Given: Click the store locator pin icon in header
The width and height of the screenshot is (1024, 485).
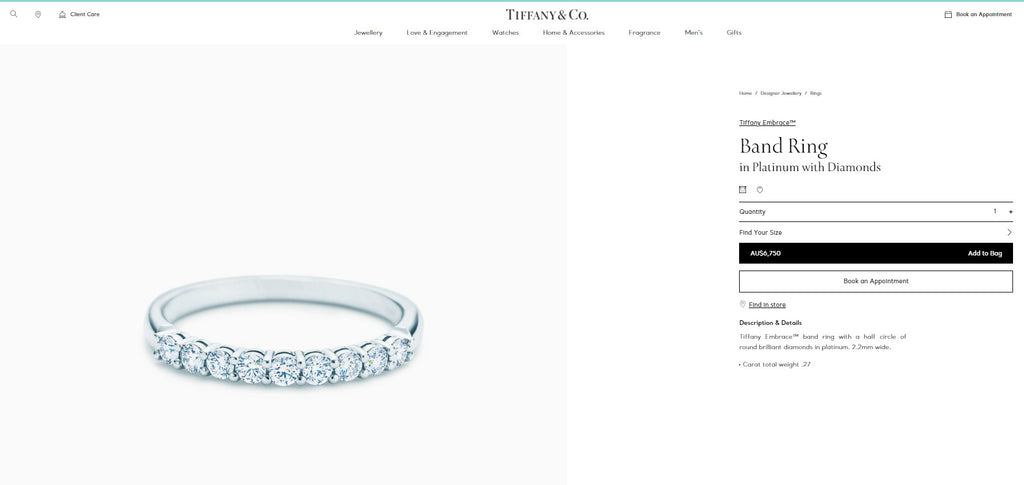Looking at the screenshot, I should (38, 14).
